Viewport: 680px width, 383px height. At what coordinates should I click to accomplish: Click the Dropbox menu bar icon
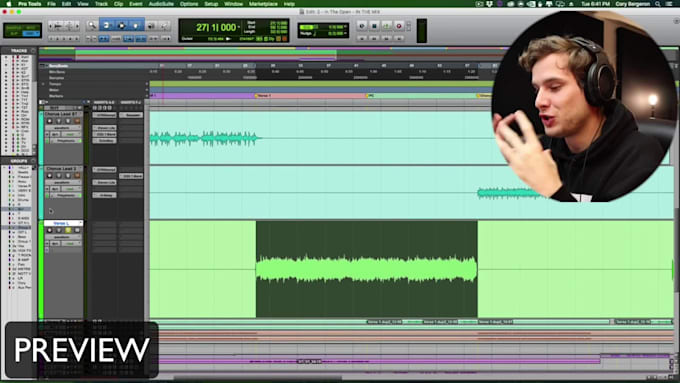[x=490, y=4]
